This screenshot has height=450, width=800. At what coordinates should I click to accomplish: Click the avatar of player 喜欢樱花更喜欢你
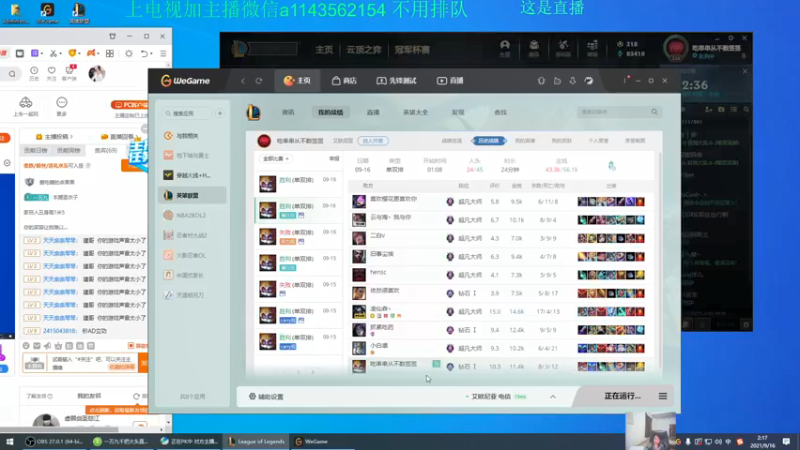(x=359, y=202)
